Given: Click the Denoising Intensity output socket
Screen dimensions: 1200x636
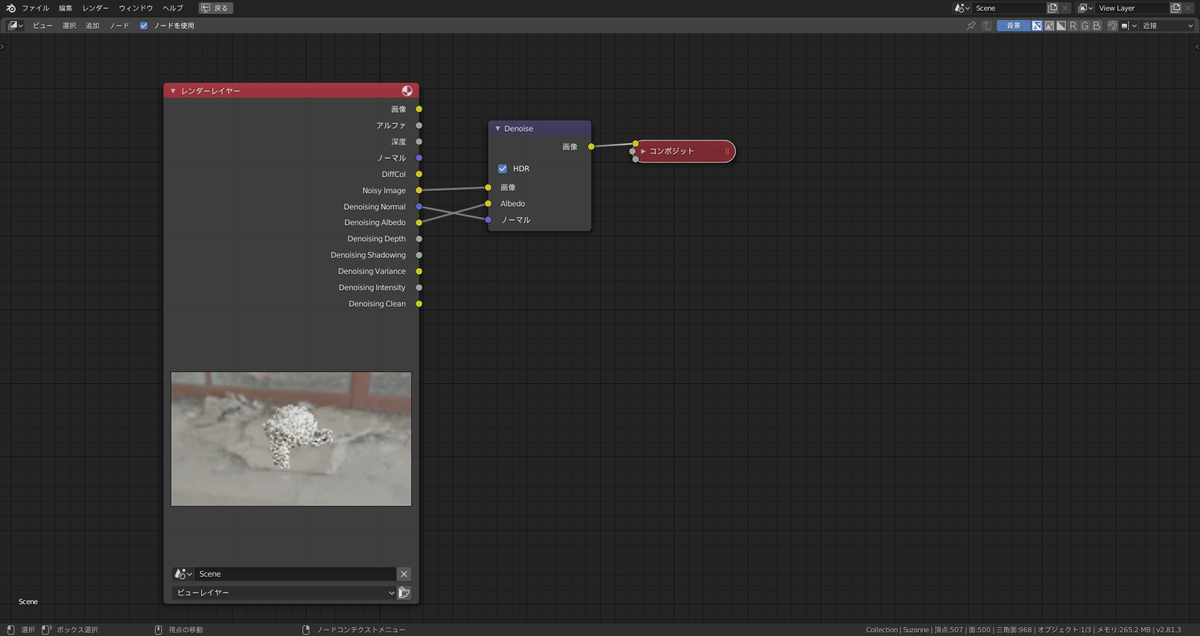Looking at the screenshot, I should [x=419, y=287].
